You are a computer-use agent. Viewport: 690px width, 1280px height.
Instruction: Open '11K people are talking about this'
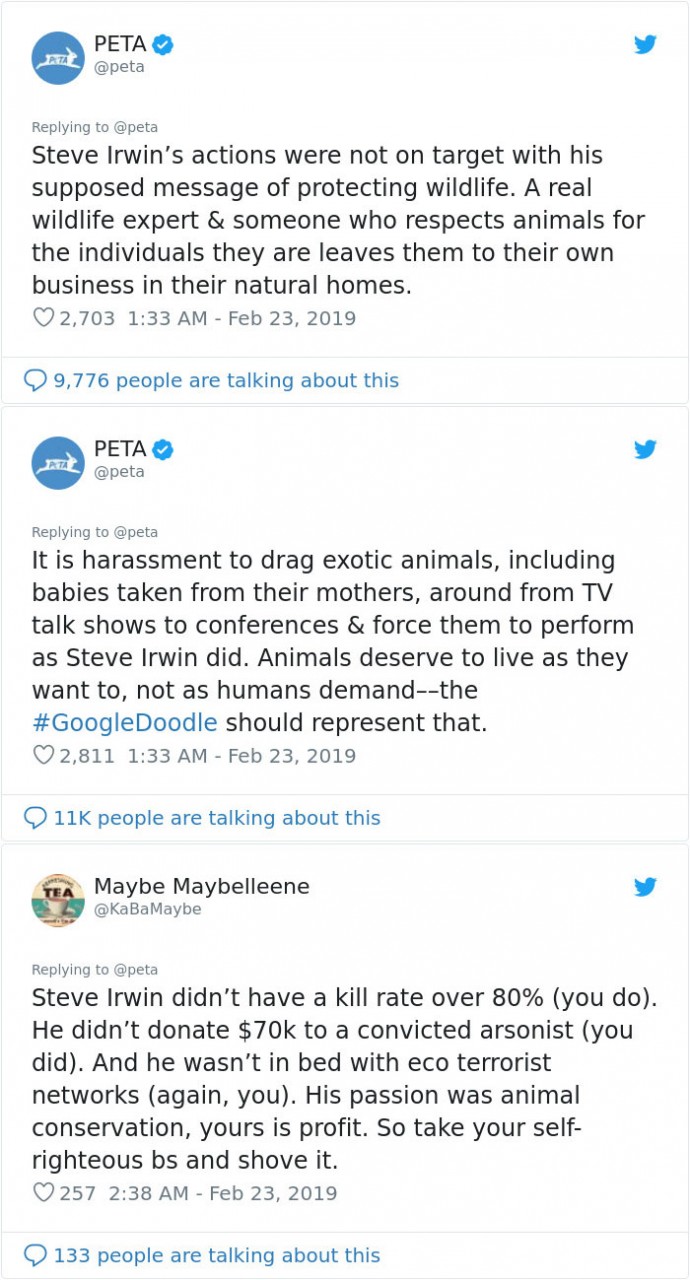[217, 818]
